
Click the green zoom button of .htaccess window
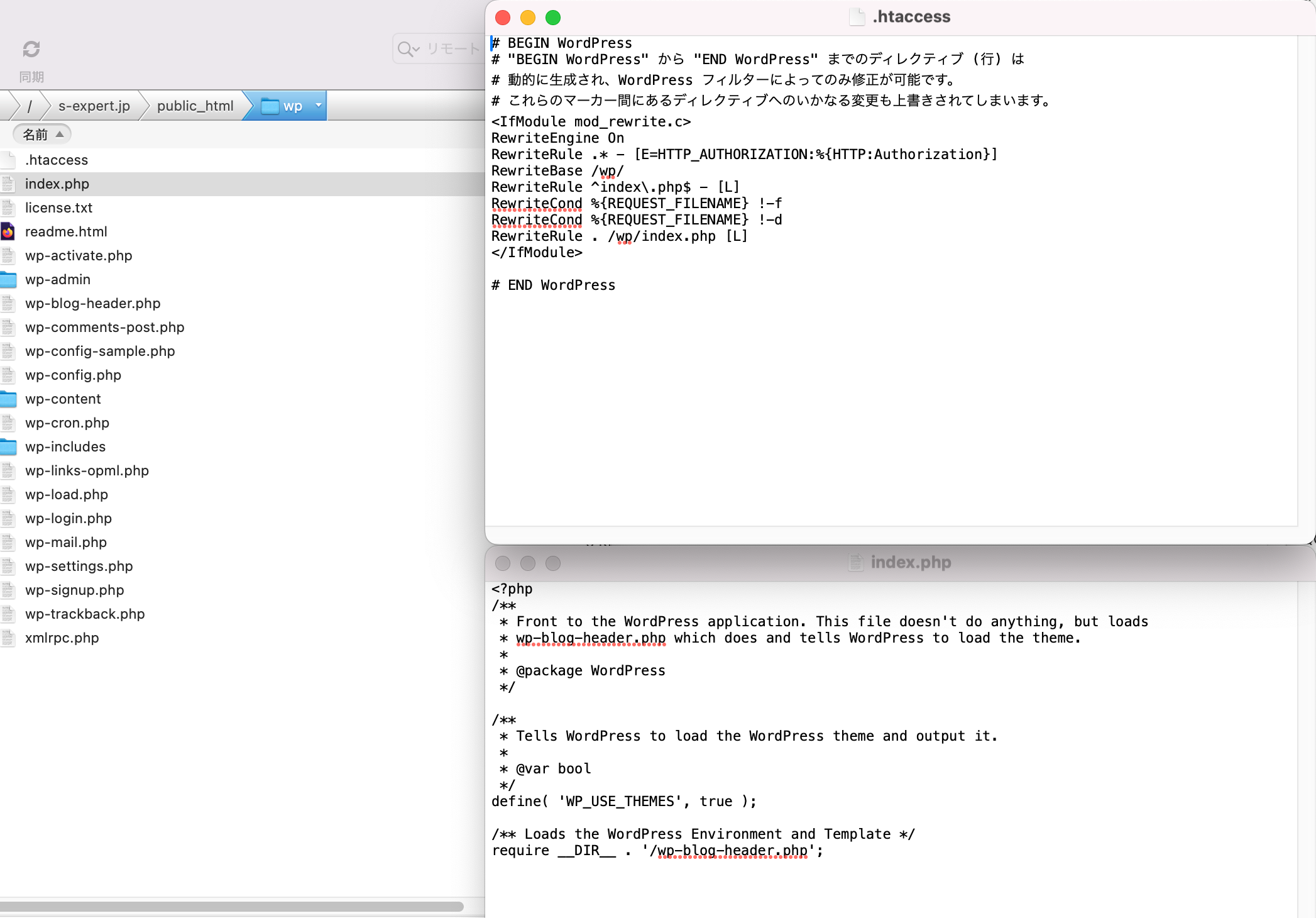pyautogui.click(x=553, y=18)
